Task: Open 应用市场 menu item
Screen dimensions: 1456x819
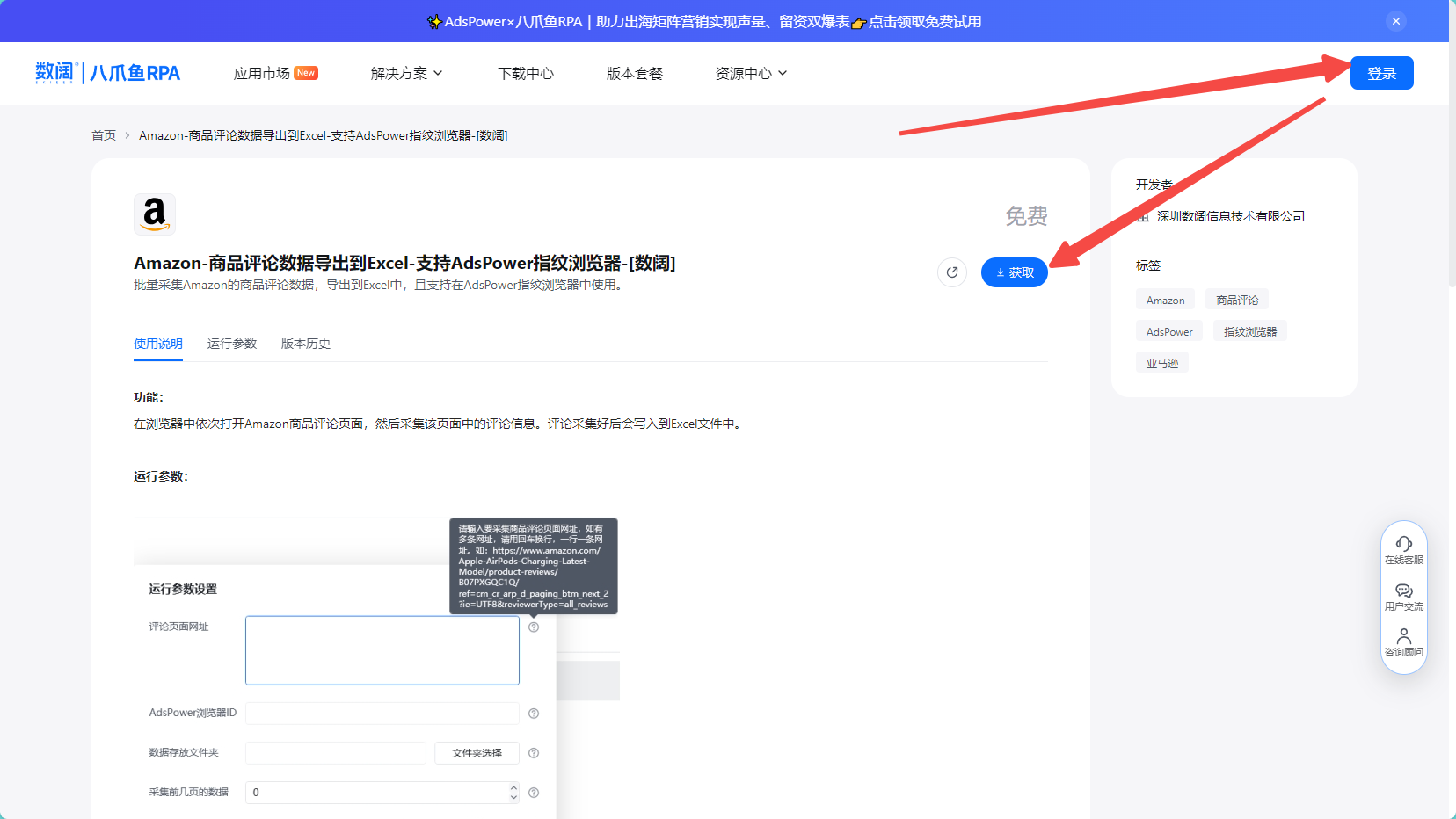Action: coord(262,73)
